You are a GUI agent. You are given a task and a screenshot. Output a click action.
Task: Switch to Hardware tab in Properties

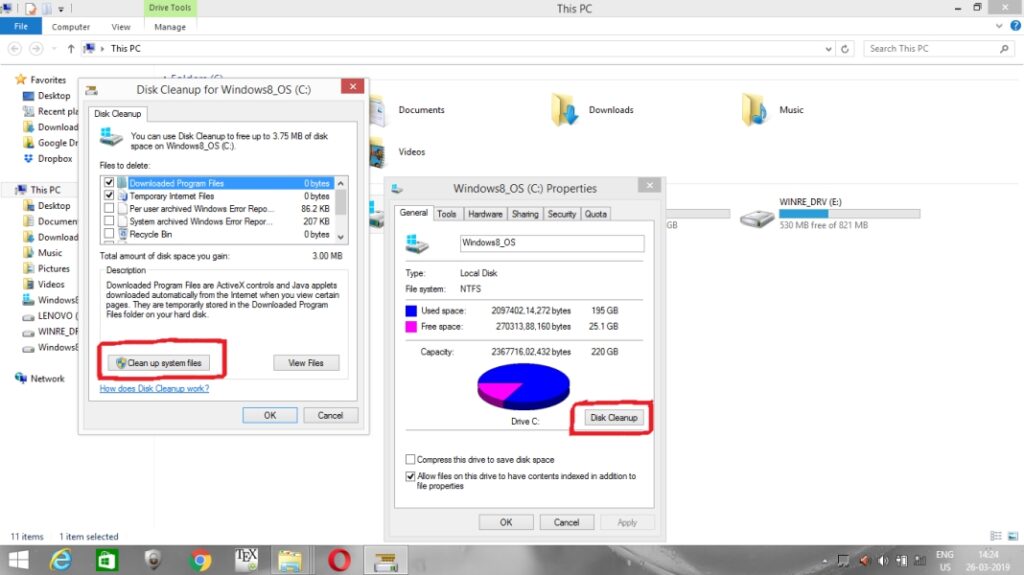point(485,214)
